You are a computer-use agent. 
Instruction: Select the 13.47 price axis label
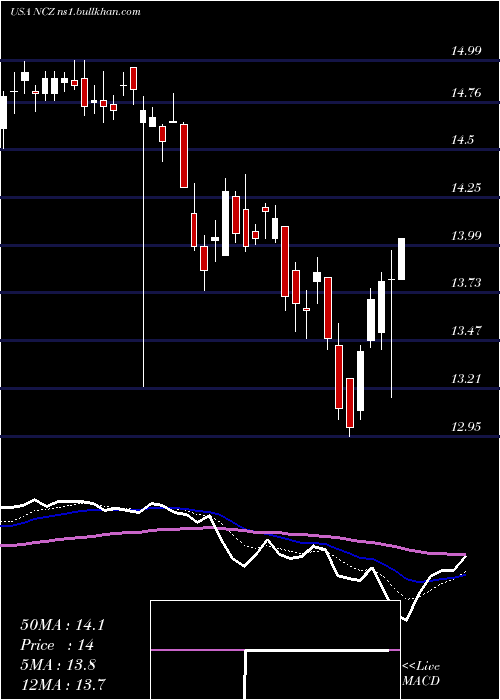tap(466, 331)
